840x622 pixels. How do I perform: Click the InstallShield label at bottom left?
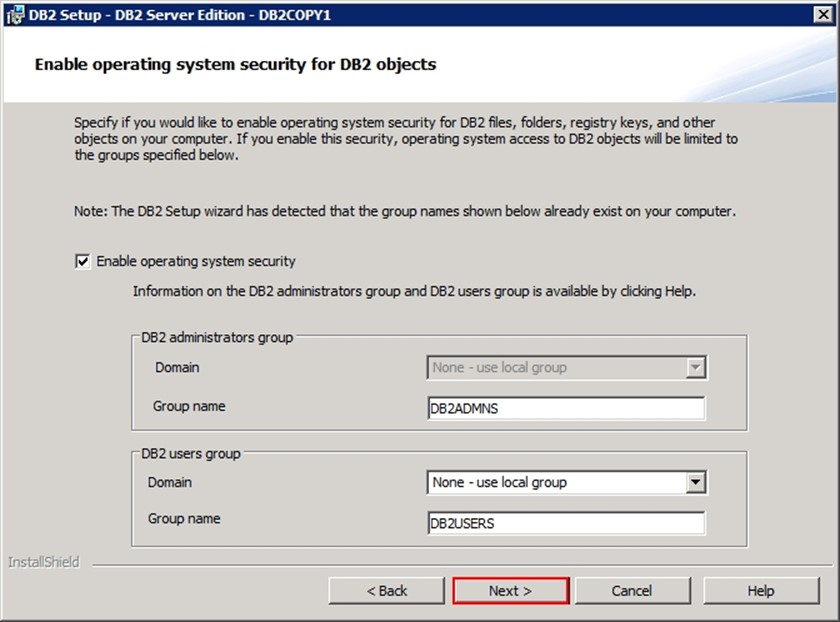pos(43,562)
